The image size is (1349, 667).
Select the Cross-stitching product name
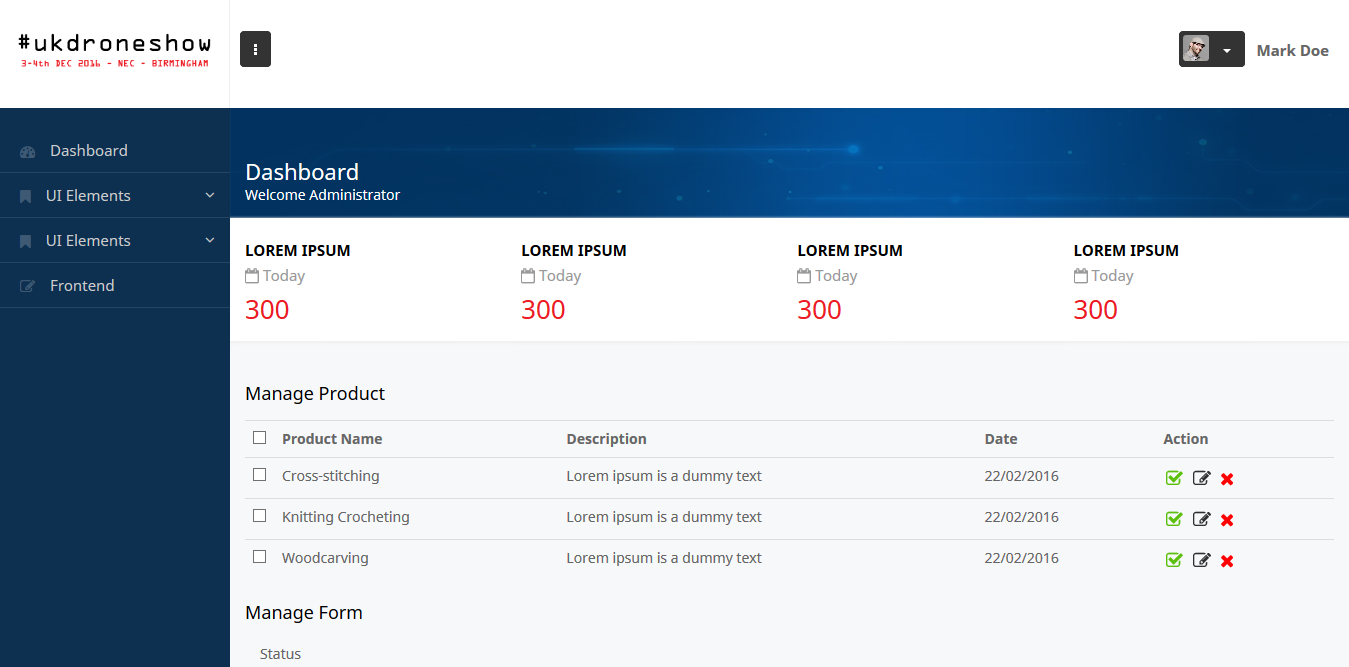[330, 476]
